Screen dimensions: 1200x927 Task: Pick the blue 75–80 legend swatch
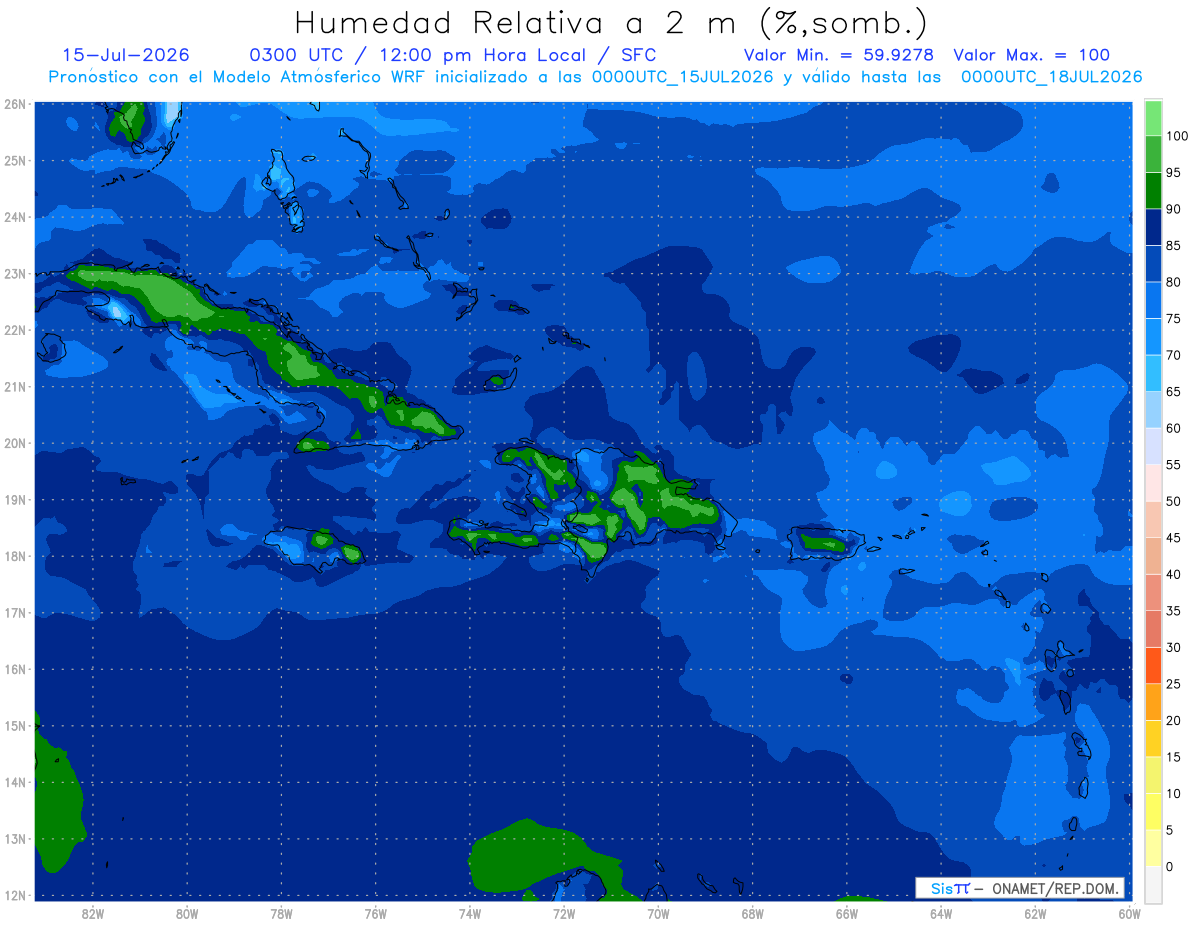[x=1153, y=300]
